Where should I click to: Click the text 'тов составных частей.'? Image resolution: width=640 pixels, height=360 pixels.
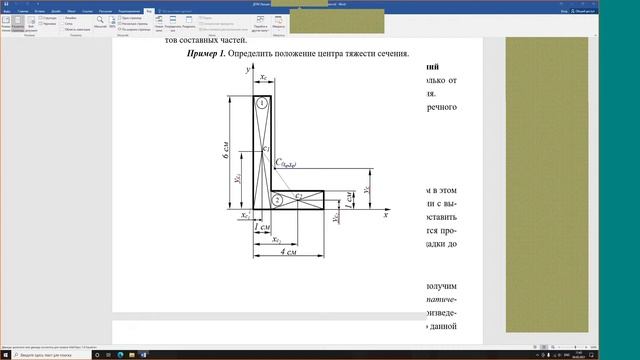pos(206,40)
